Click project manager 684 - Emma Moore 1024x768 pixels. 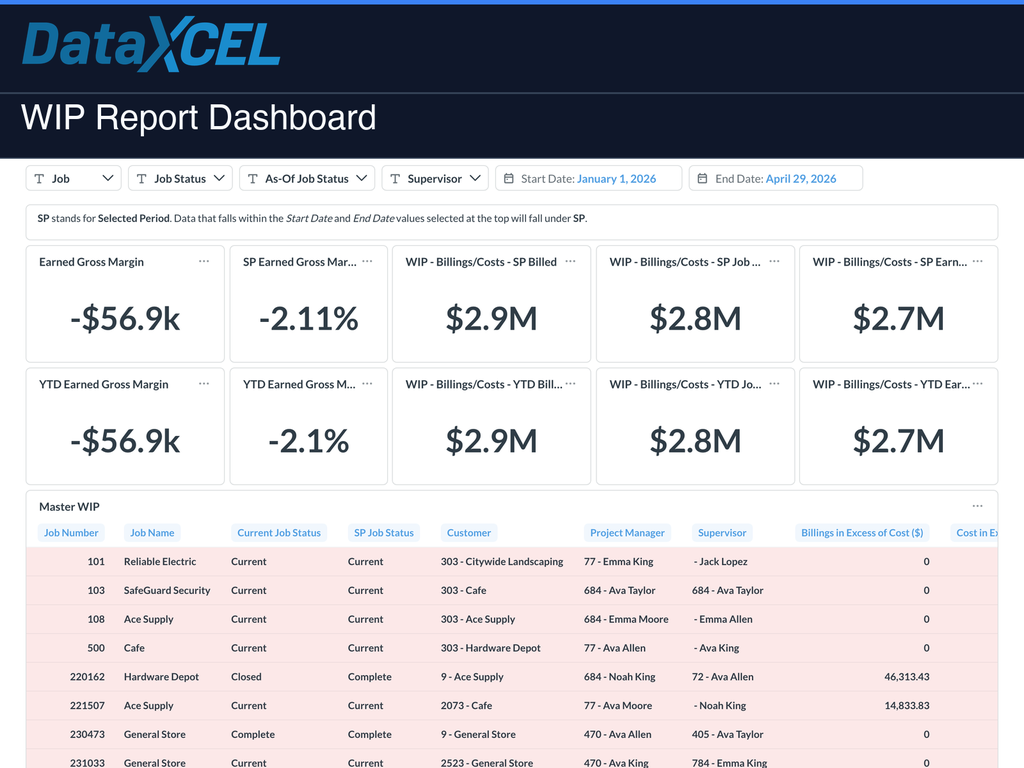[626, 619]
